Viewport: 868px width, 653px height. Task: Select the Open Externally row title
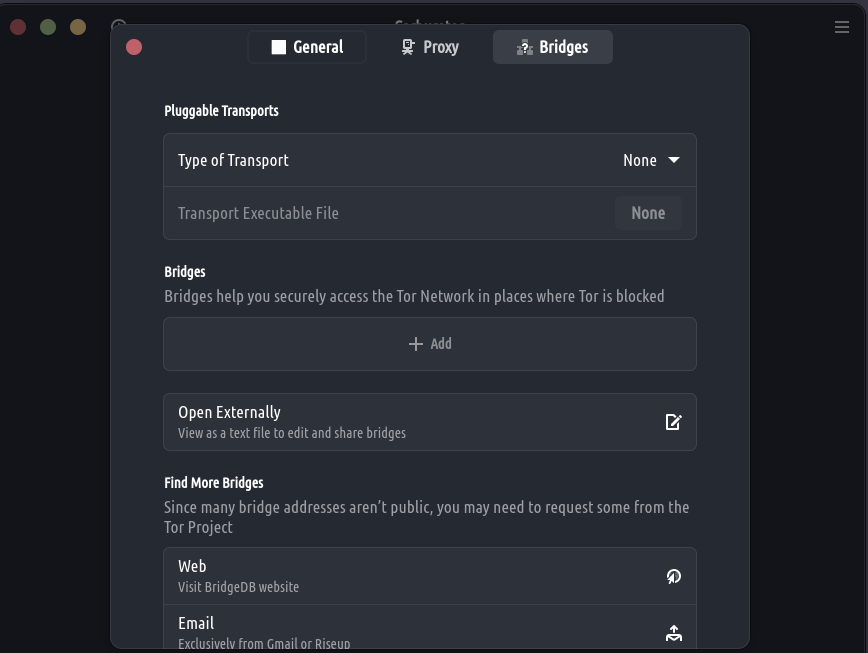(x=229, y=412)
